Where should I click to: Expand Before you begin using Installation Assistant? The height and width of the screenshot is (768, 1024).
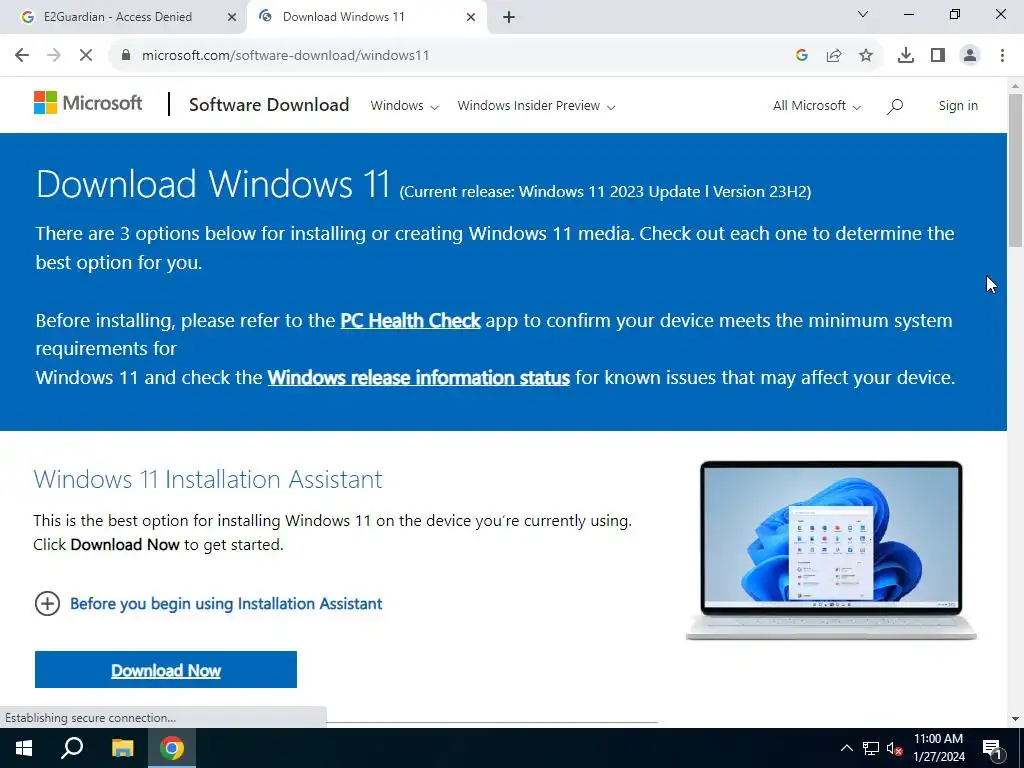208,603
